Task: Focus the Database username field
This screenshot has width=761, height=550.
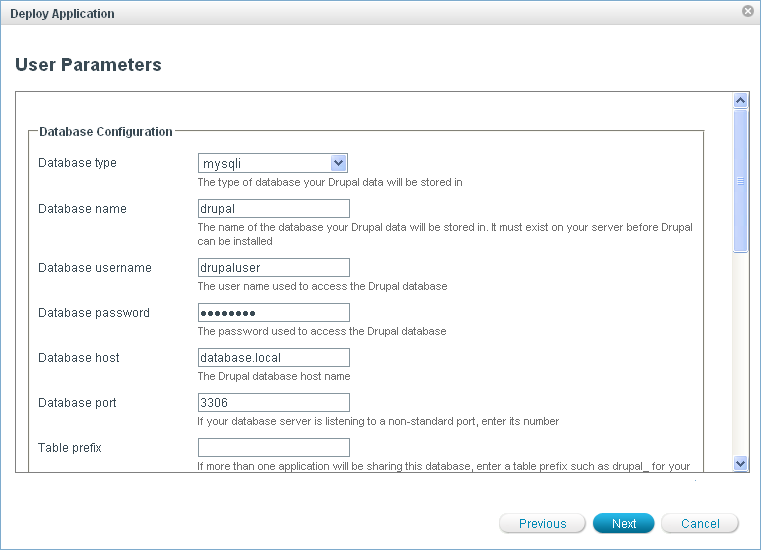Action: tap(274, 267)
